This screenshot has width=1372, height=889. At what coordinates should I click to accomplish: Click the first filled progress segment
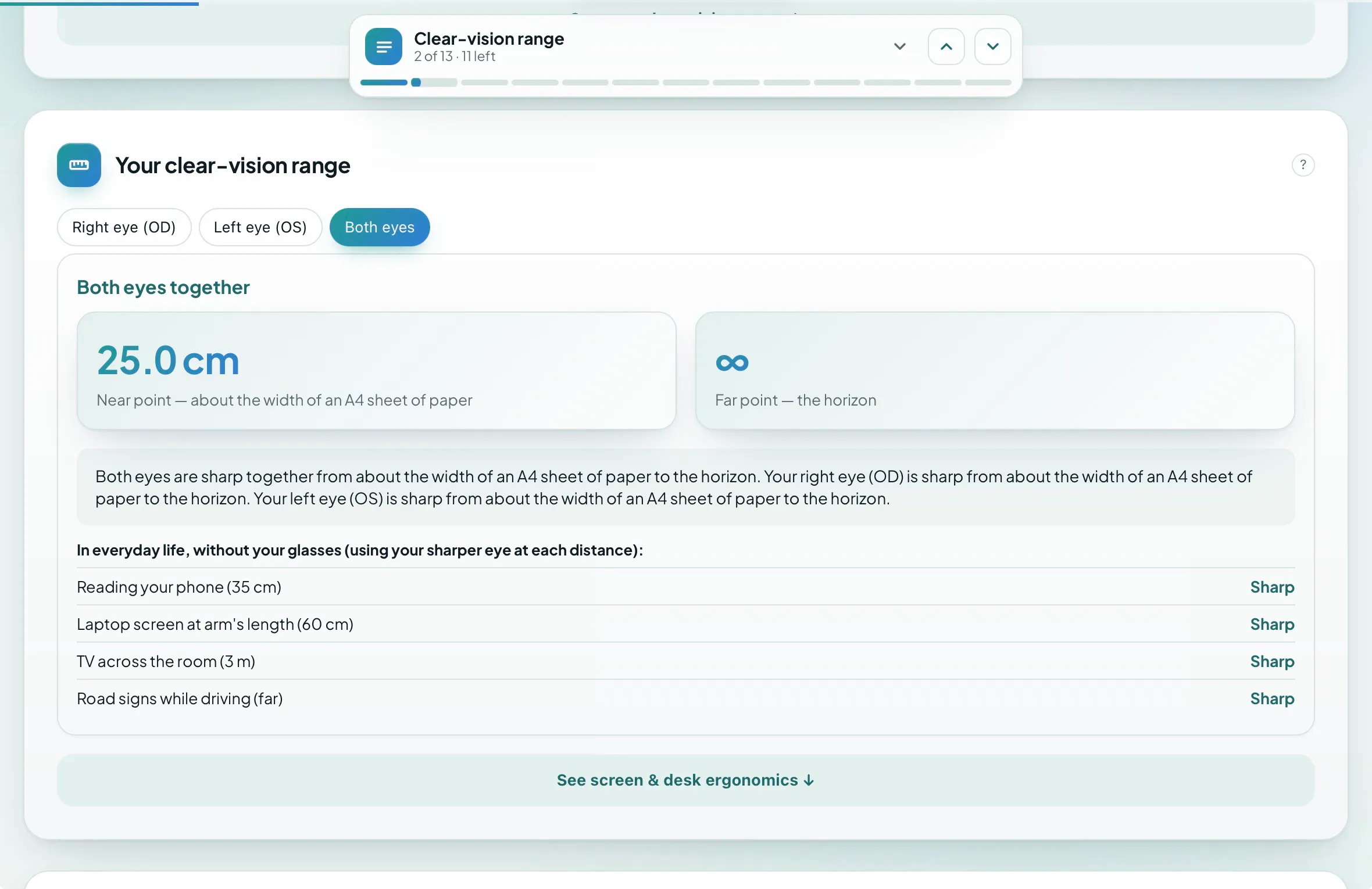384,83
